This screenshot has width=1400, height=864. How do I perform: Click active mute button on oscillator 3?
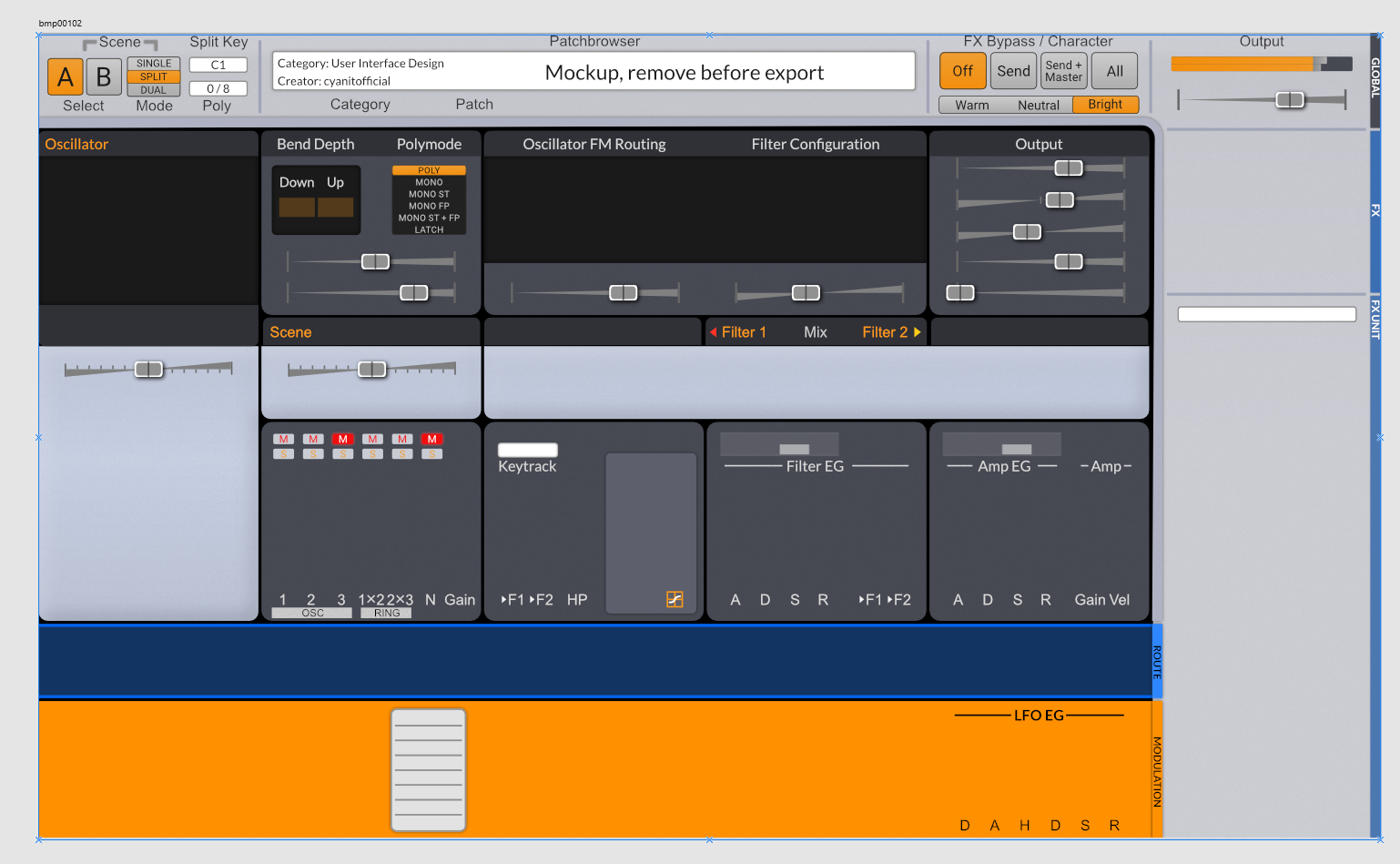[x=342, y=439]
